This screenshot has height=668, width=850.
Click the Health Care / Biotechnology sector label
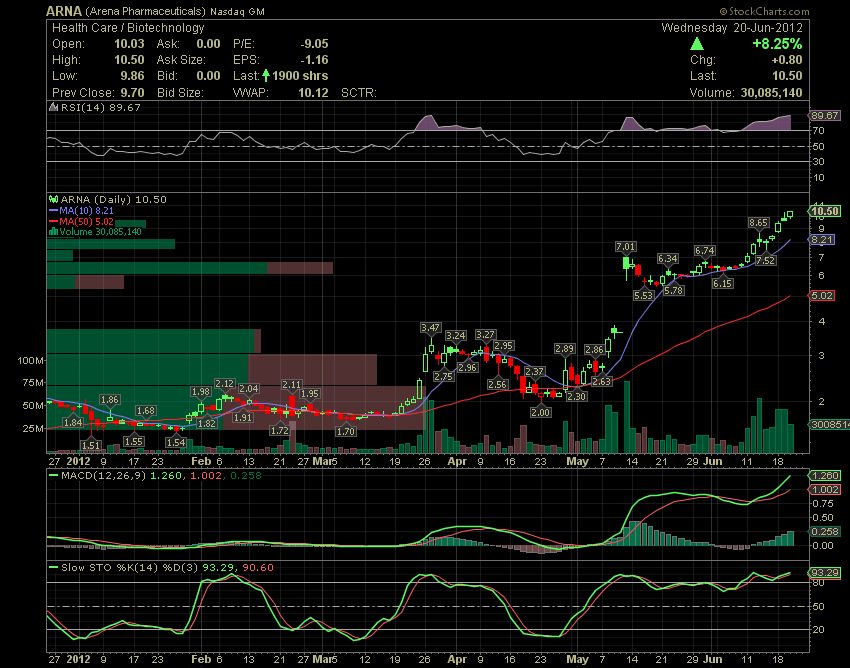coord(128,28)
